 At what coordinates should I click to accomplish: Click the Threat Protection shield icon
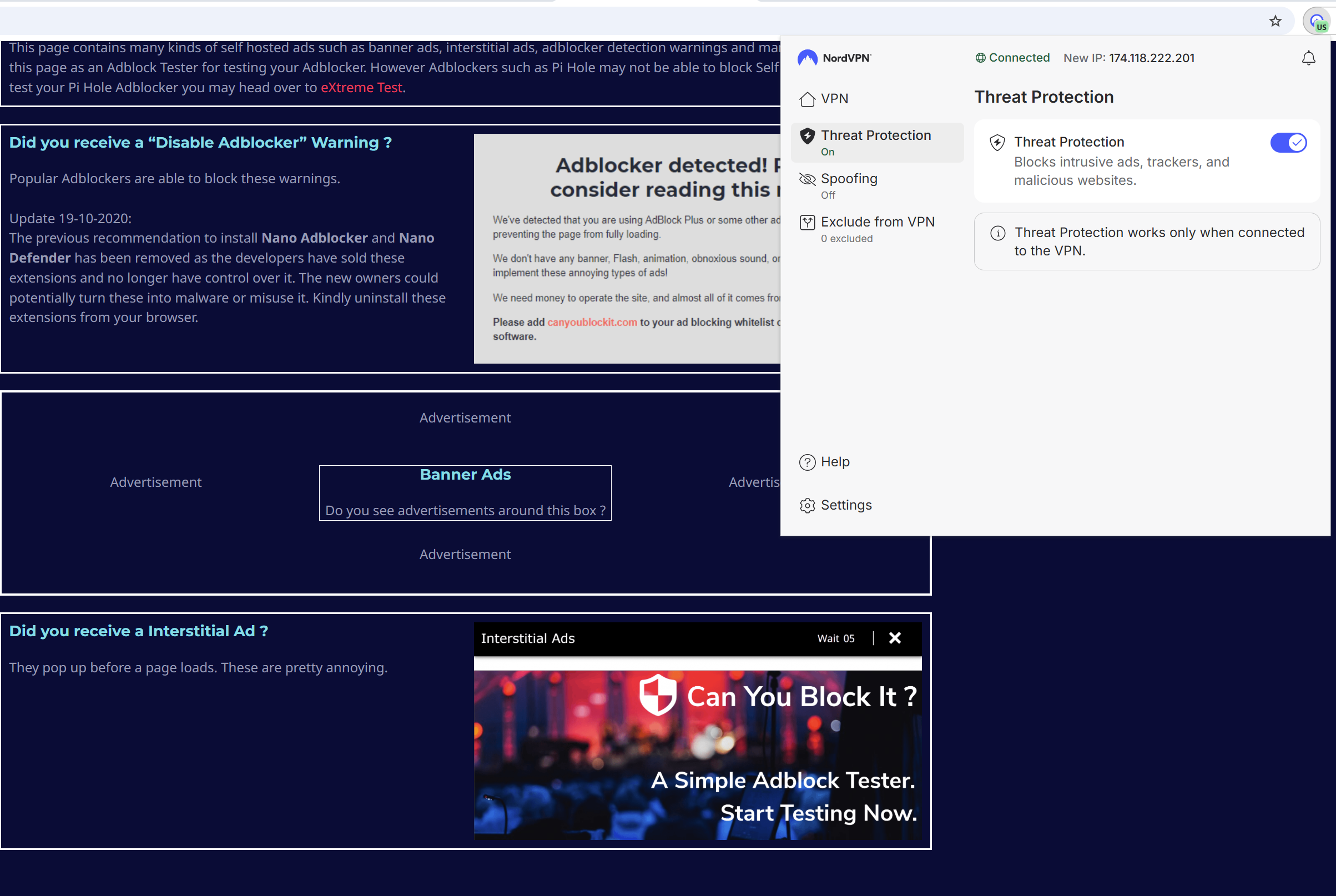[807, 136]
